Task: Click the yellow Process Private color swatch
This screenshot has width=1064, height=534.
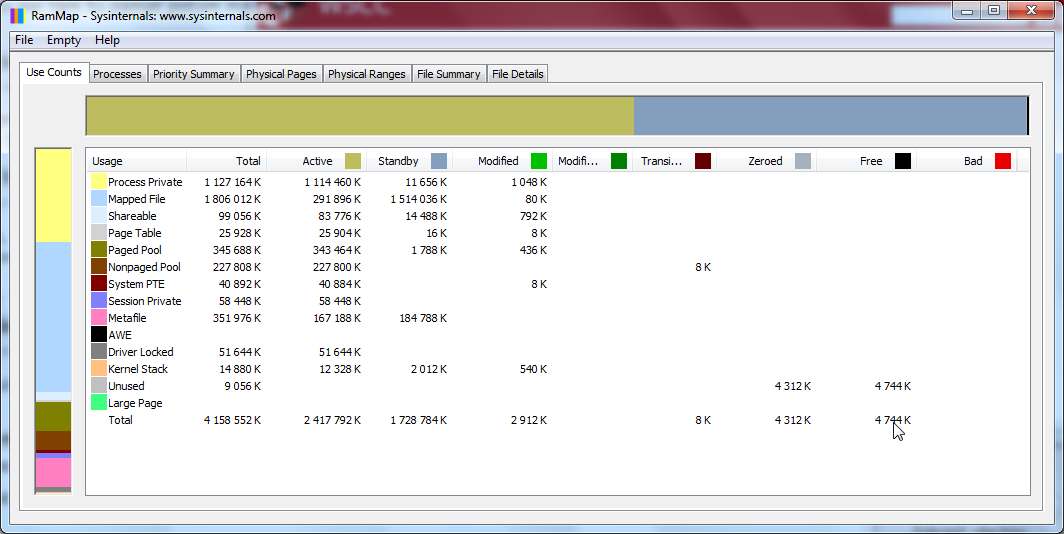Action: [98, 182]
